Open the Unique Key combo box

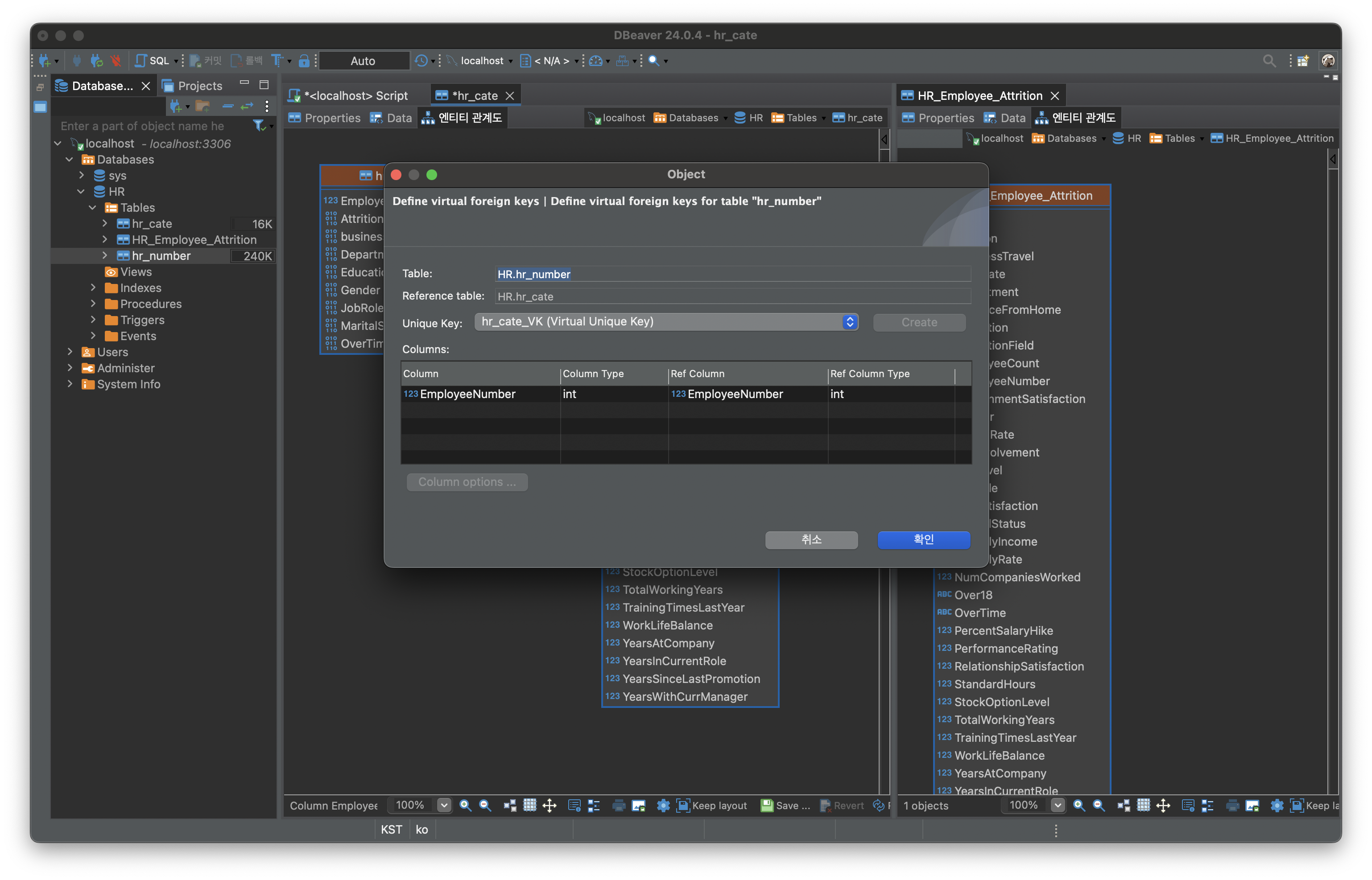tap(666, 322)
